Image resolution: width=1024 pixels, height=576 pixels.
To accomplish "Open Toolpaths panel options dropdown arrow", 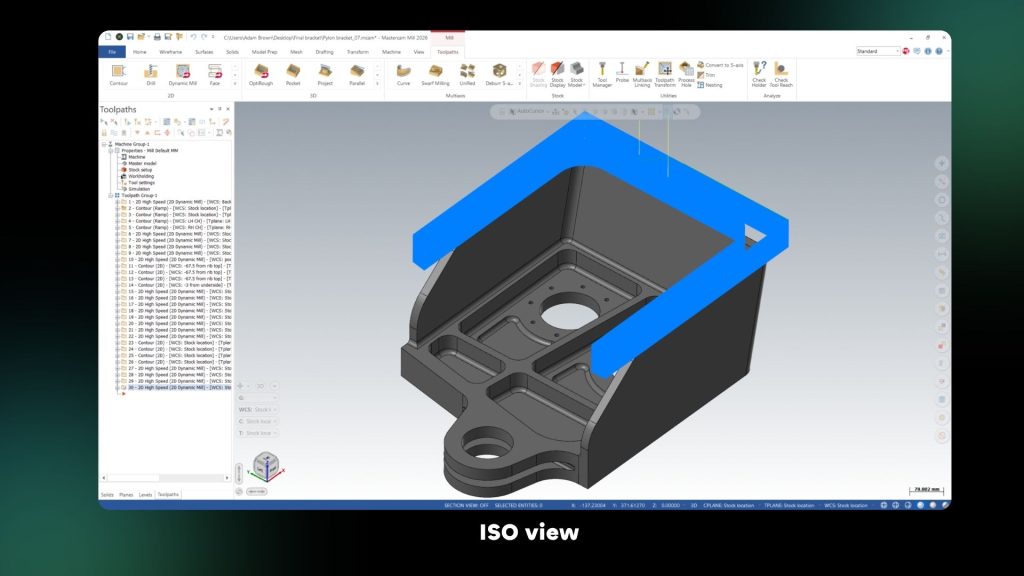I will 212,109.
